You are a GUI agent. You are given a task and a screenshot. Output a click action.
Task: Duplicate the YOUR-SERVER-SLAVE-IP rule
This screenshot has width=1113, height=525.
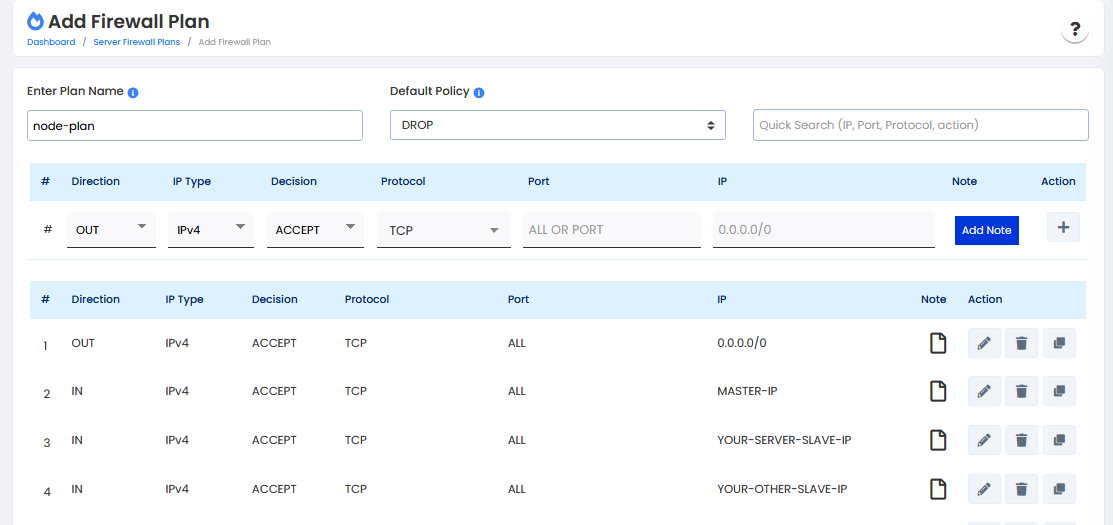click(x=1059, y=440)
